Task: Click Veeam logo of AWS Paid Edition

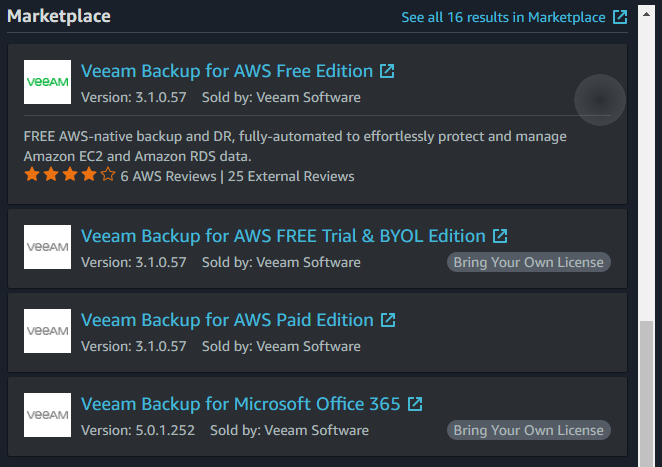Action: pyautogui.click(x=47, y=331)
